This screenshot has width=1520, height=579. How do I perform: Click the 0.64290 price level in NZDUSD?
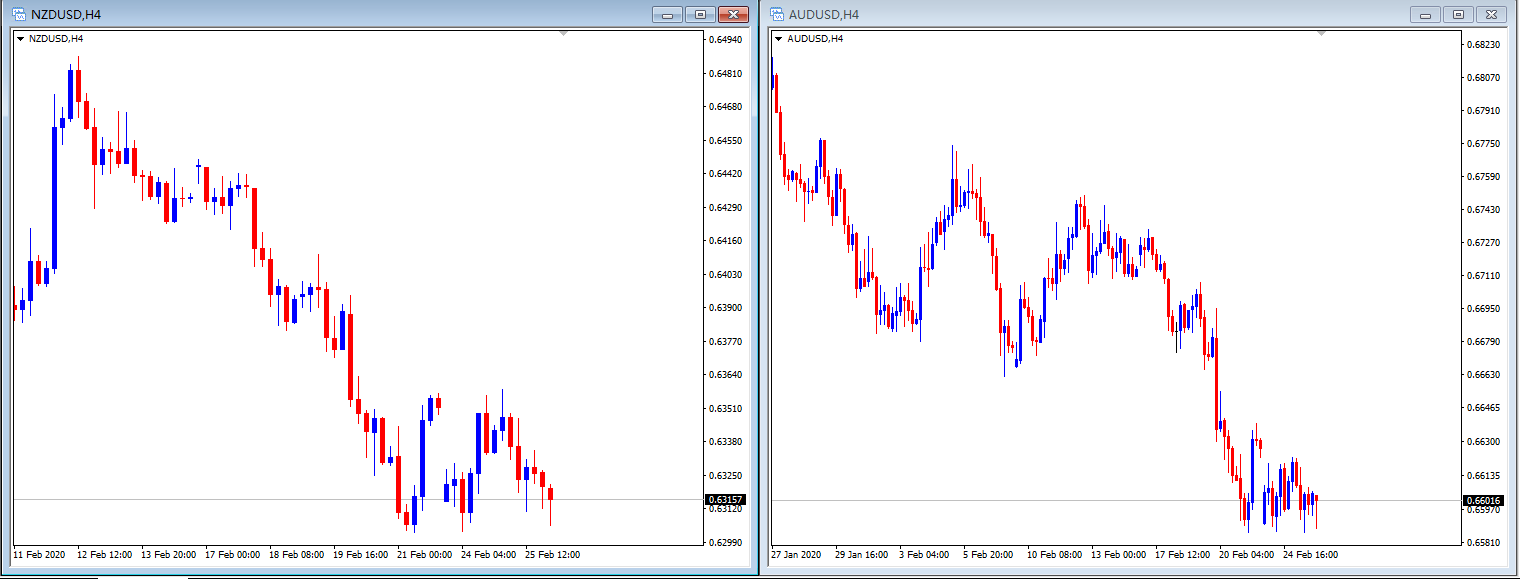point(725,208)
